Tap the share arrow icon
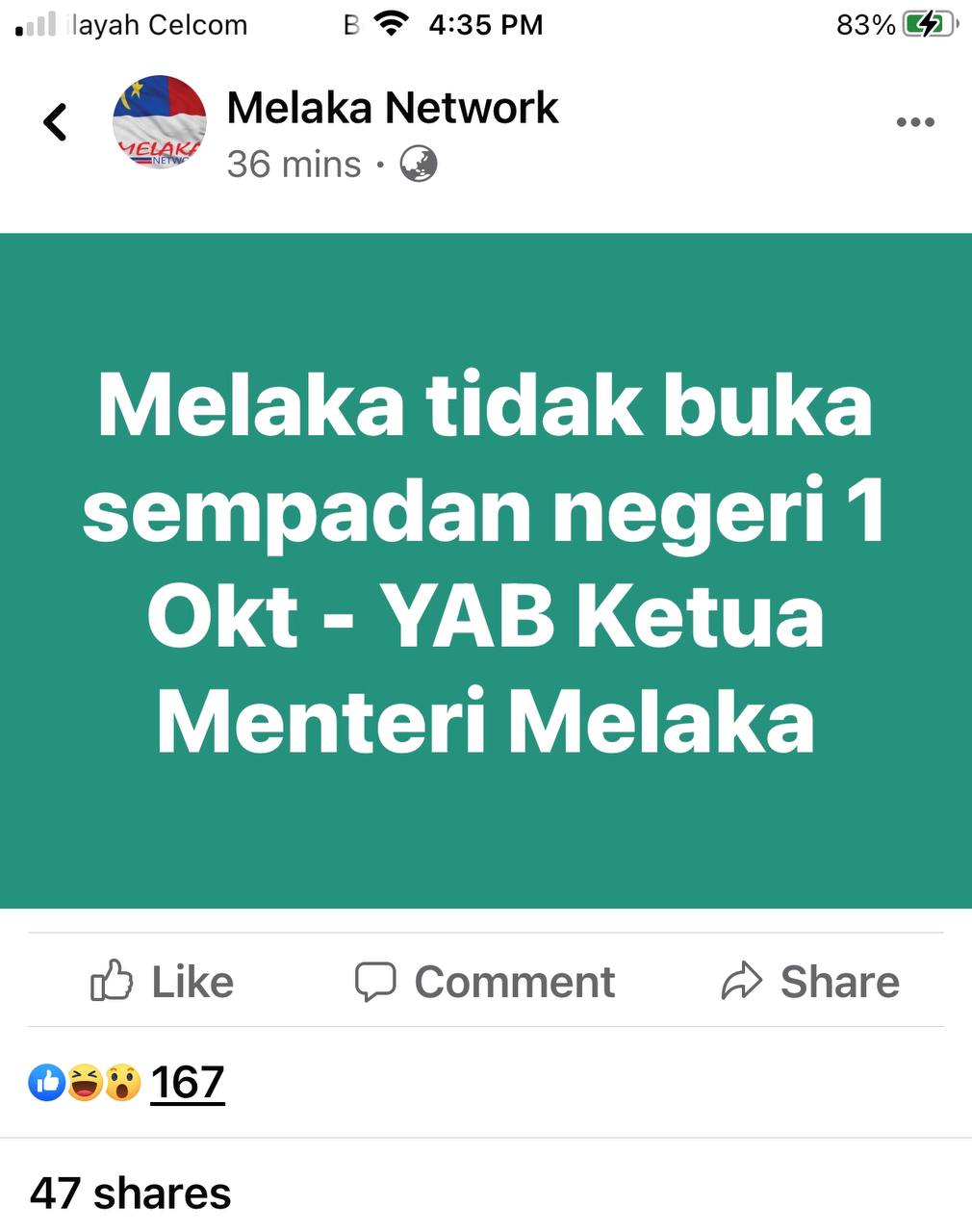 (742, 982)
